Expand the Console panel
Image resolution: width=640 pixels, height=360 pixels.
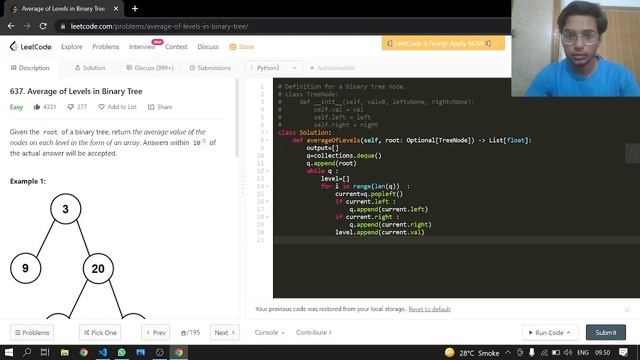[x=269, y=333]
